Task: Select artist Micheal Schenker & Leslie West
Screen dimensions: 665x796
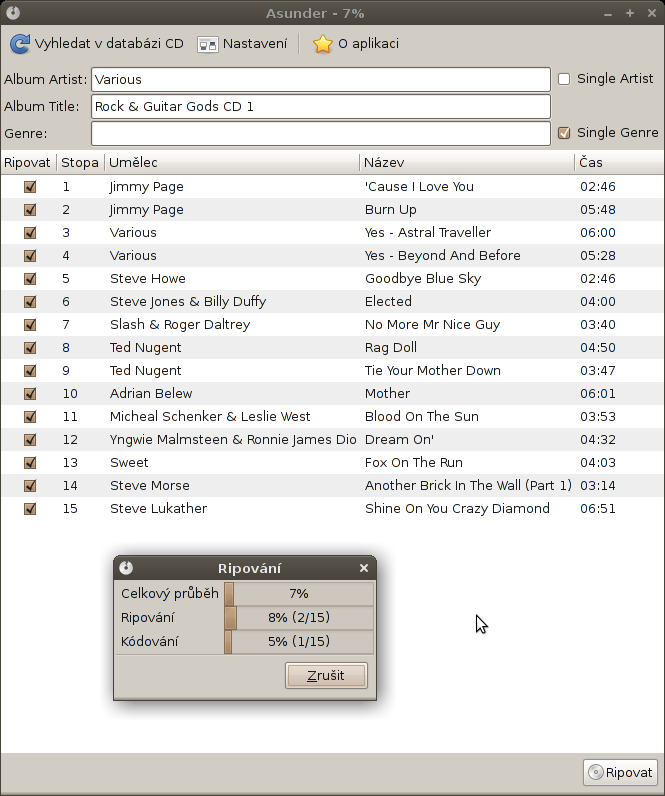Action: pos(210,417)
